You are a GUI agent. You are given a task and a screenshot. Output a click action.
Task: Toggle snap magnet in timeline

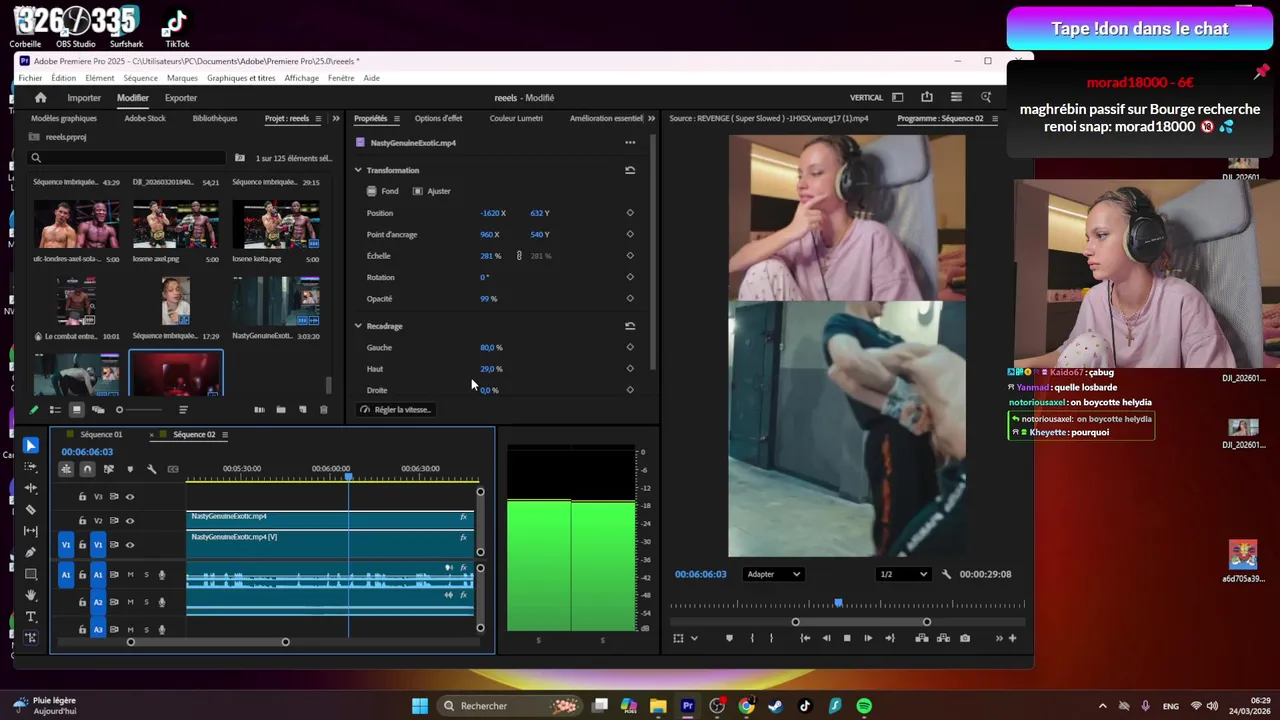point(87,469)
